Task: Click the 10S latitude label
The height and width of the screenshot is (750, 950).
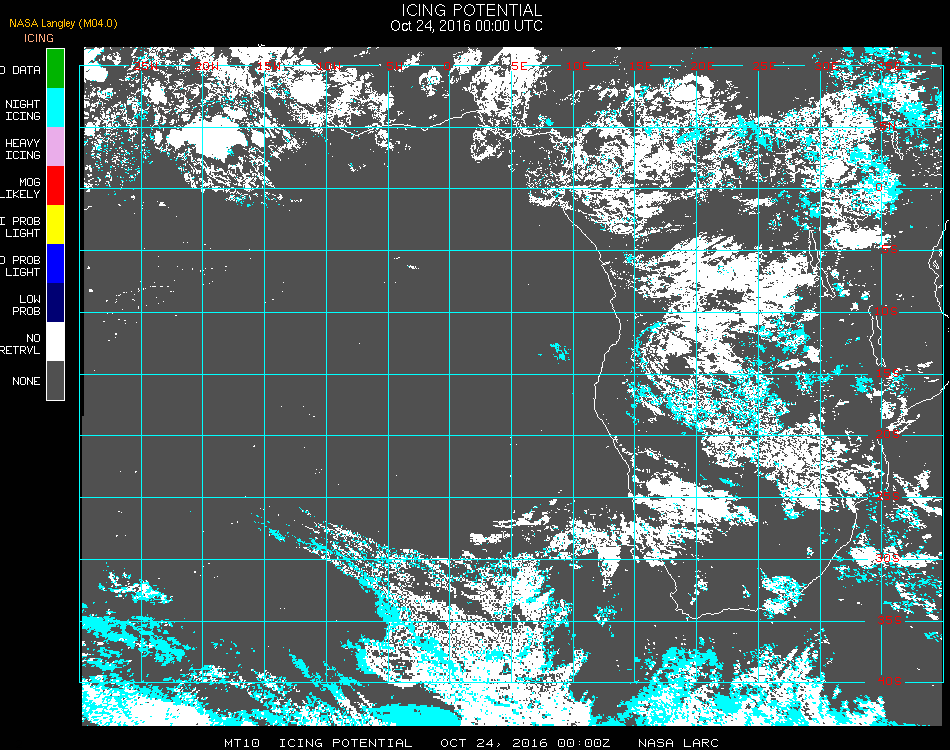Action: point(886,311)
